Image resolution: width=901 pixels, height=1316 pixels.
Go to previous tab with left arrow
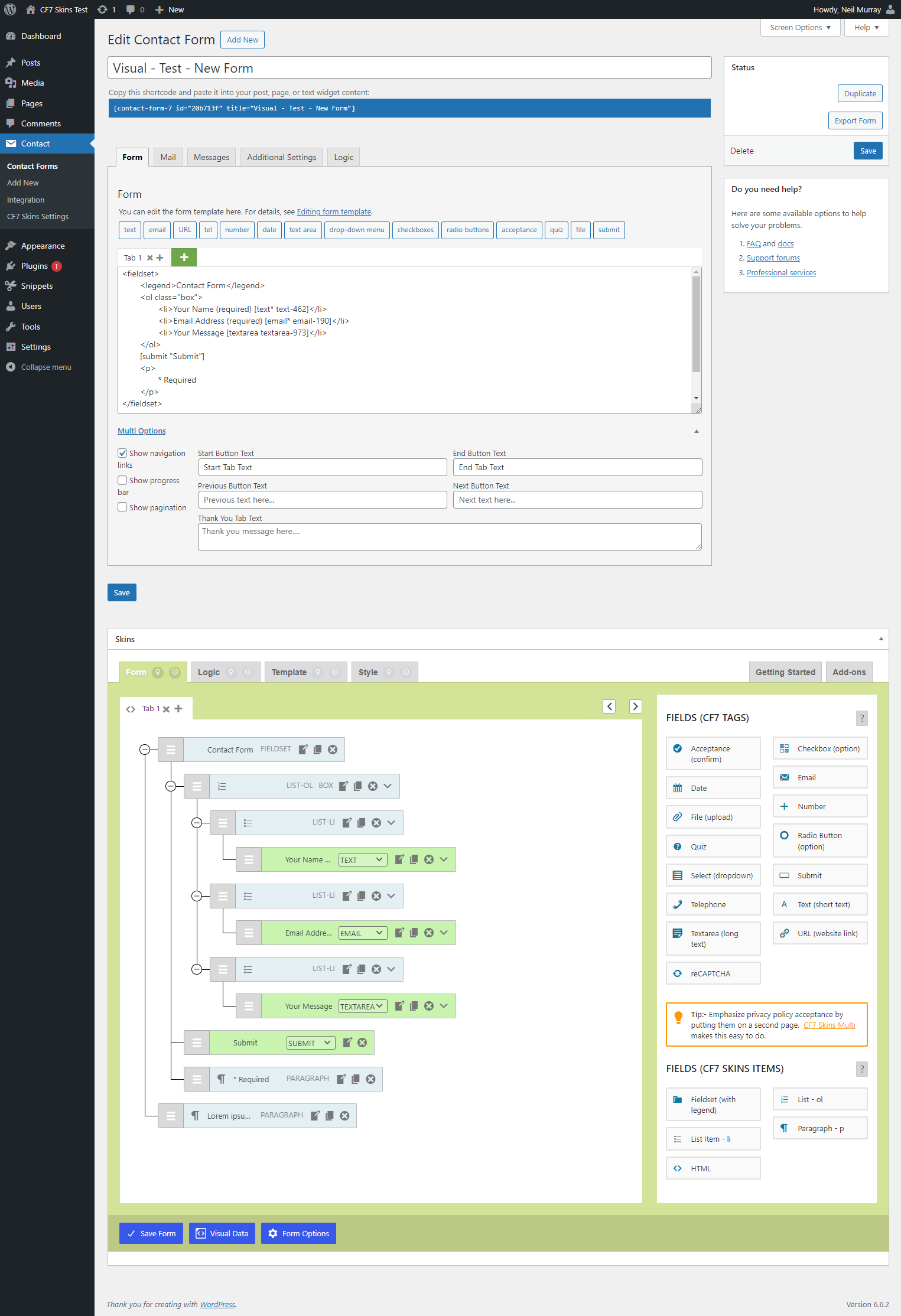609,706
